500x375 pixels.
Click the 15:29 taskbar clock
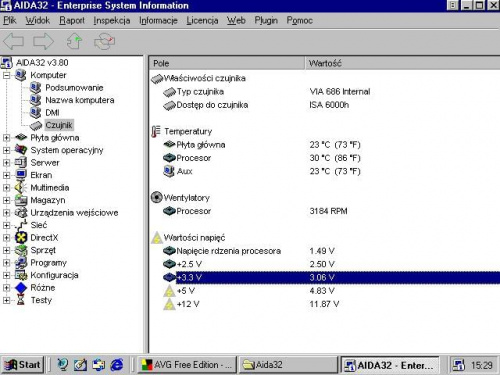482,365
